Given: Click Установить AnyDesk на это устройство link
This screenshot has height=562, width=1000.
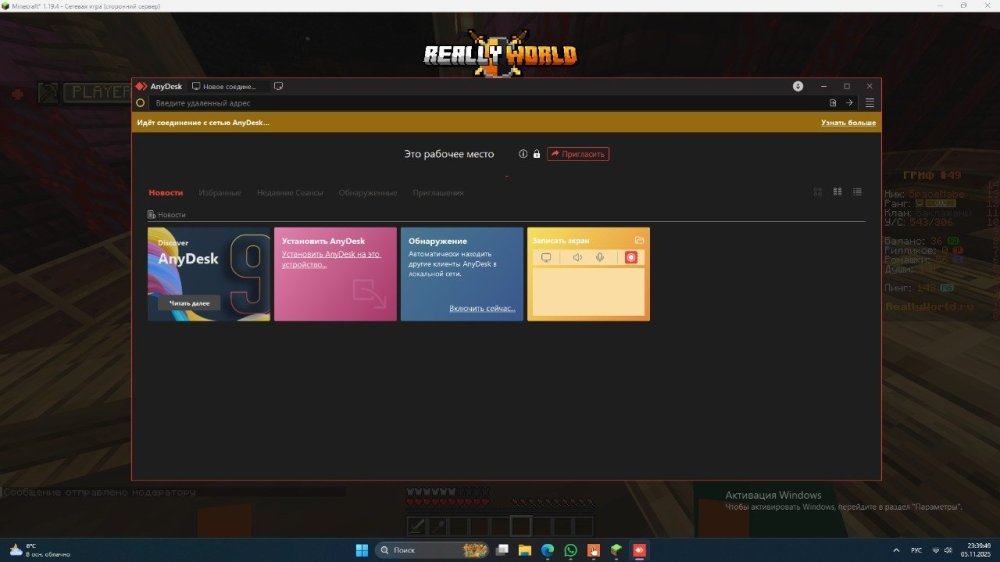Looking at the screenshot, I should (331, 259).
